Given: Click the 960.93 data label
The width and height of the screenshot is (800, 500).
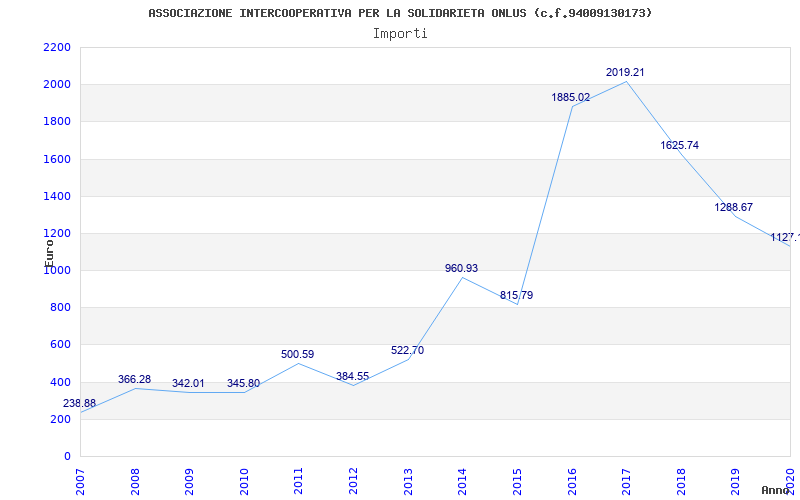Looking at the screenshot, I should (461, 268).
